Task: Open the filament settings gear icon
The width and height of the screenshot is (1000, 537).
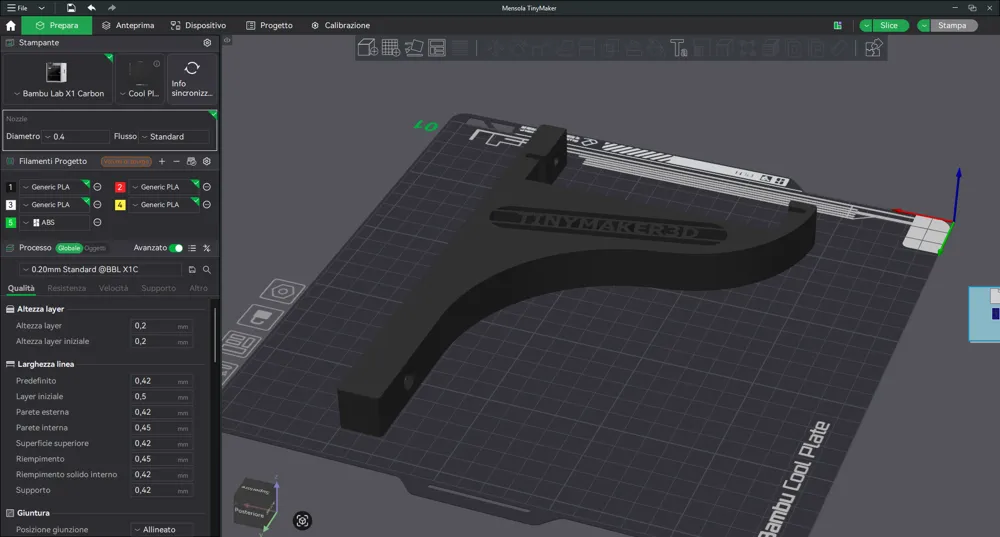Action: [207, 161]
